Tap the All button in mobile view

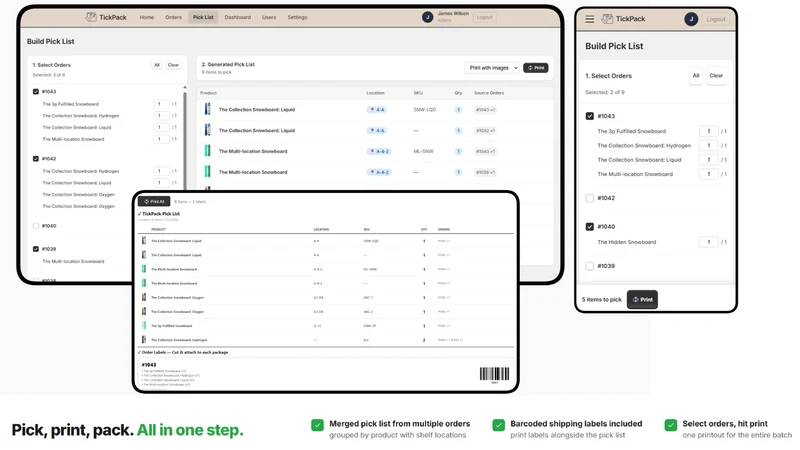696,76
